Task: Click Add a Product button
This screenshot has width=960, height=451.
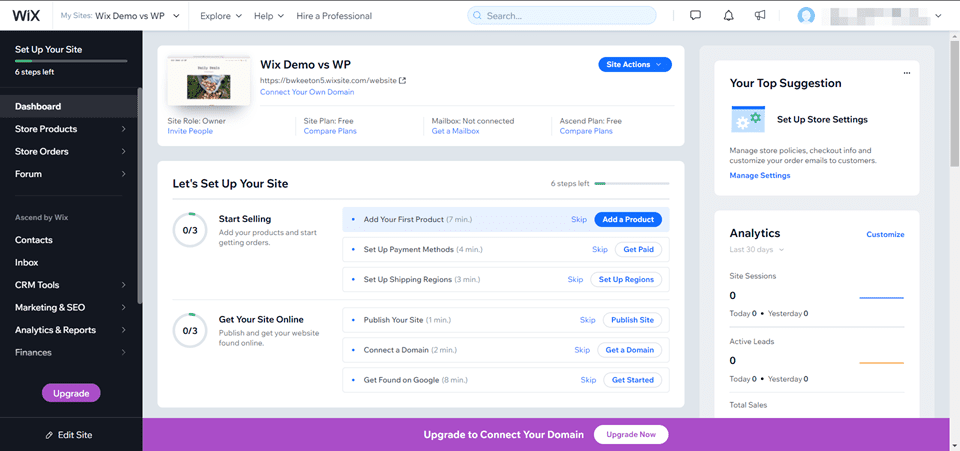Action: pos(628,219)
